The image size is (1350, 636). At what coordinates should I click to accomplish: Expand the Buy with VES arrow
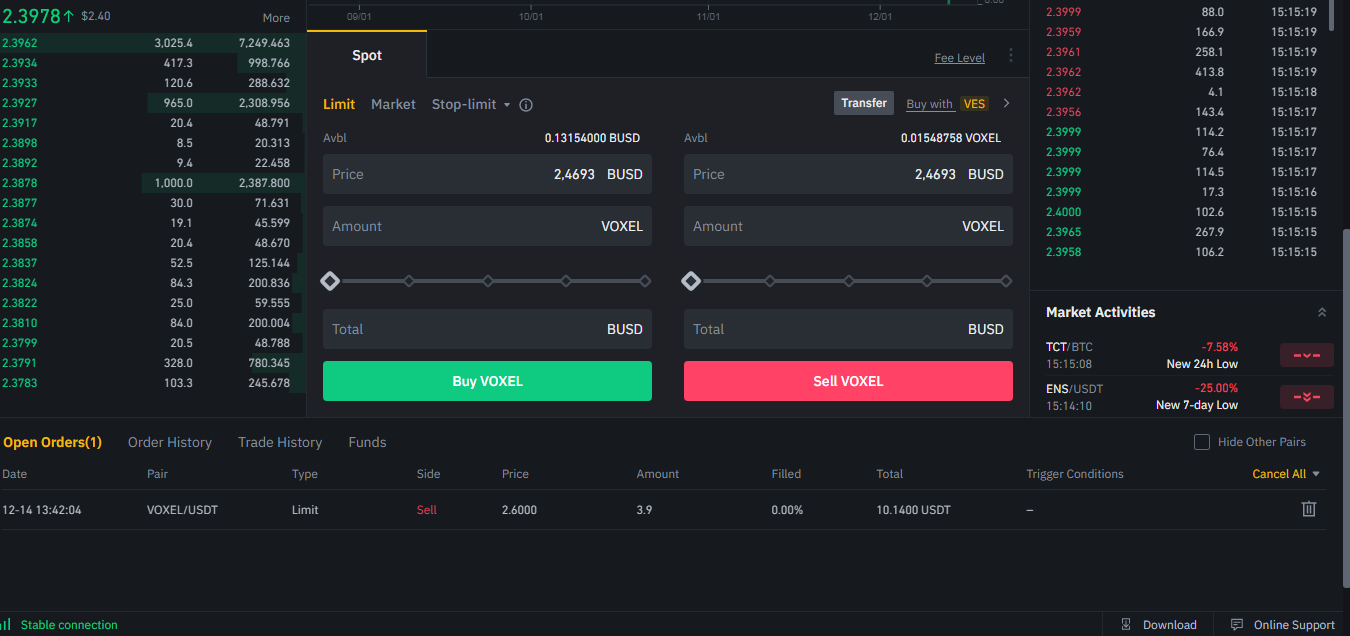coord(1006,103)
